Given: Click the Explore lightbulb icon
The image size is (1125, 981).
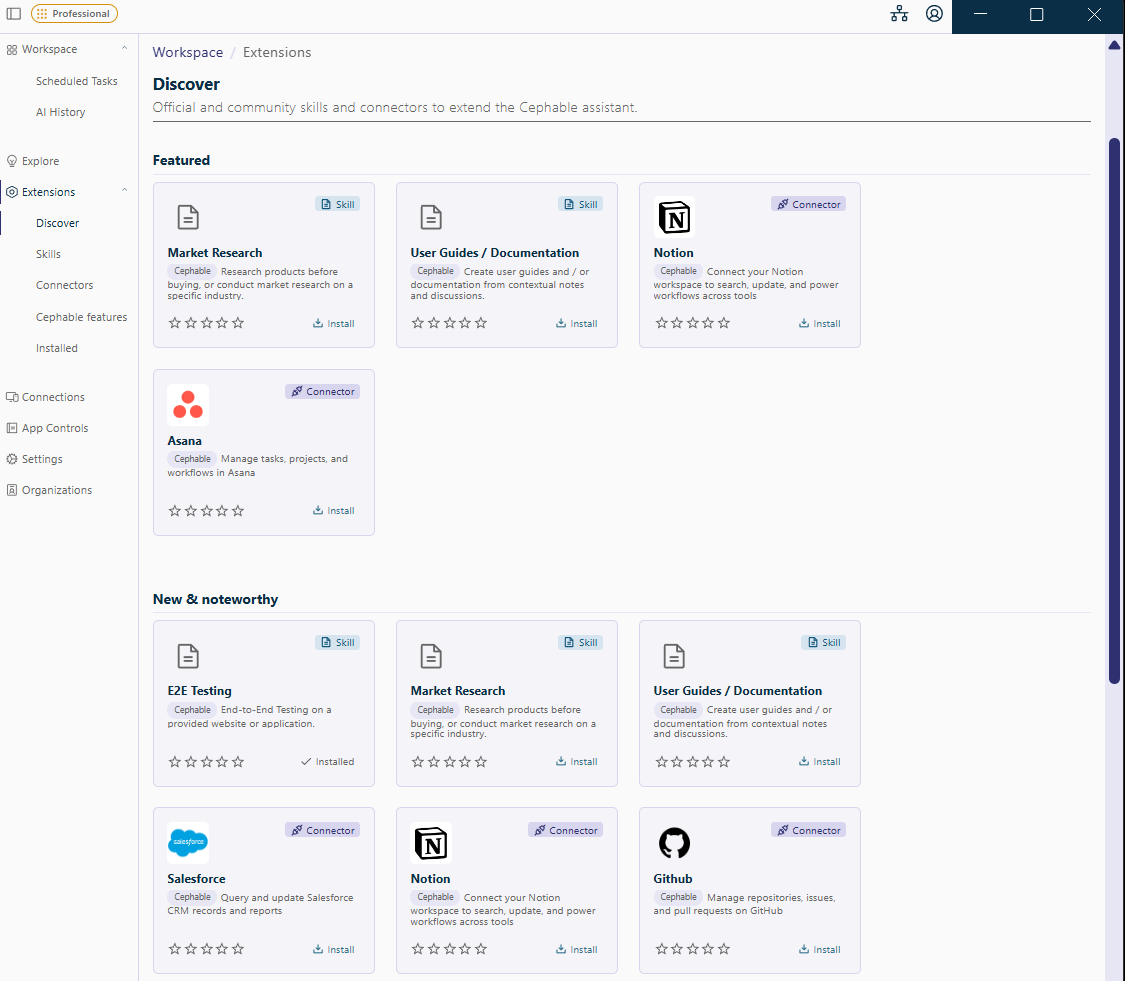Looking at the screenshot, I should tap(12, 161).
